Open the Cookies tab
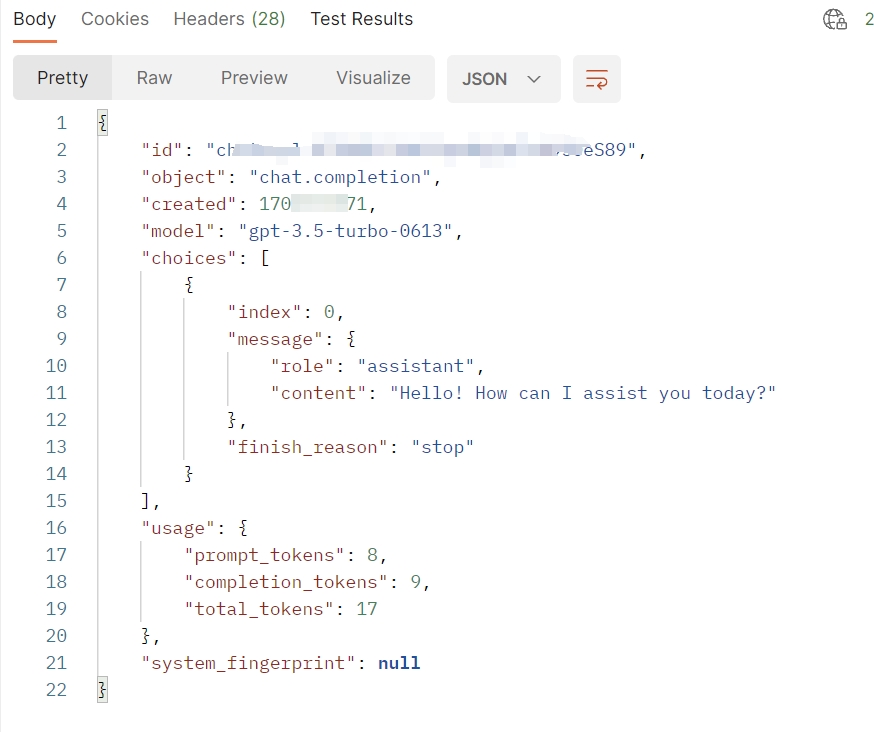 (115, 19)
